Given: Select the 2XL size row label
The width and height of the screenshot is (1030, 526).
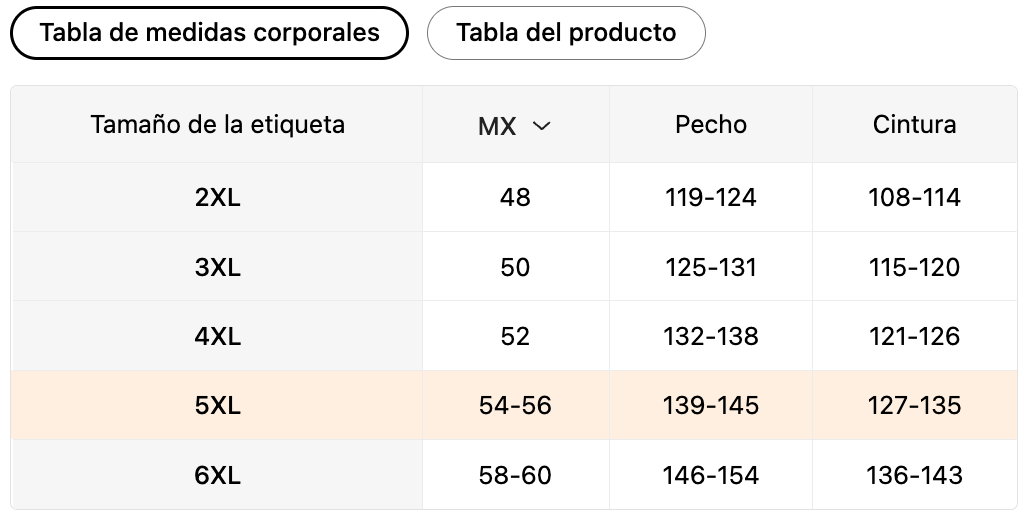Looking at the screenshot, I should (217, 198).
